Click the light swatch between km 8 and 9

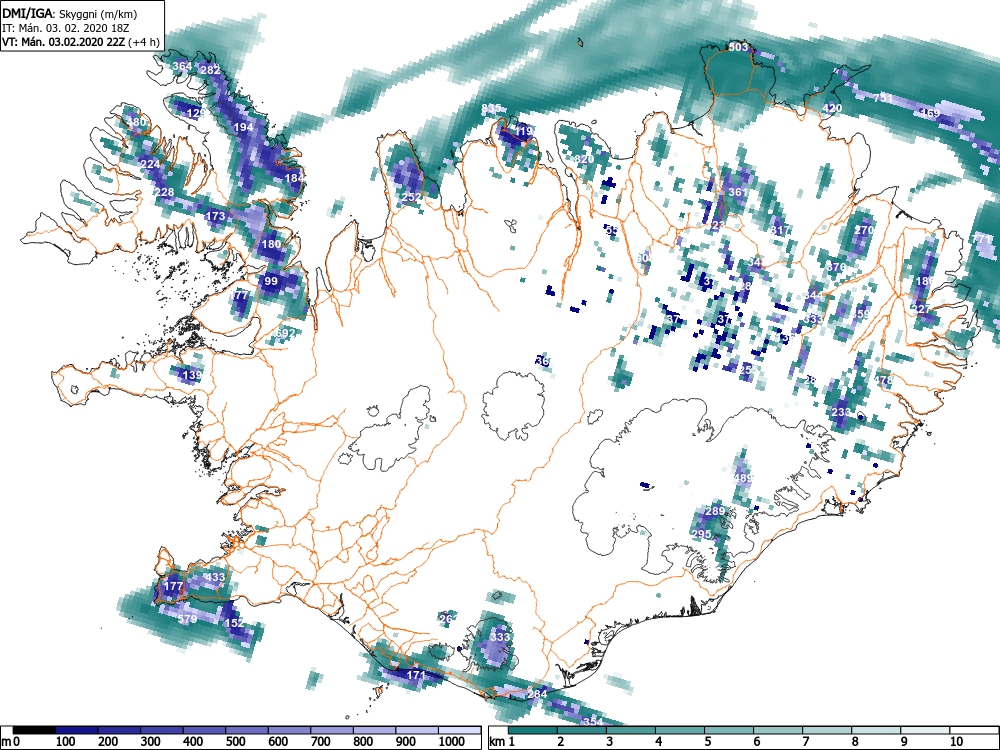click(876, 730)
